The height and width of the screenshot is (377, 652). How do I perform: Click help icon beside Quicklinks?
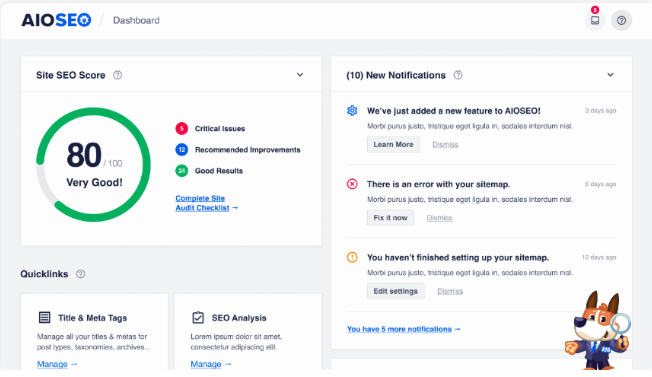(x=81, y=274)
